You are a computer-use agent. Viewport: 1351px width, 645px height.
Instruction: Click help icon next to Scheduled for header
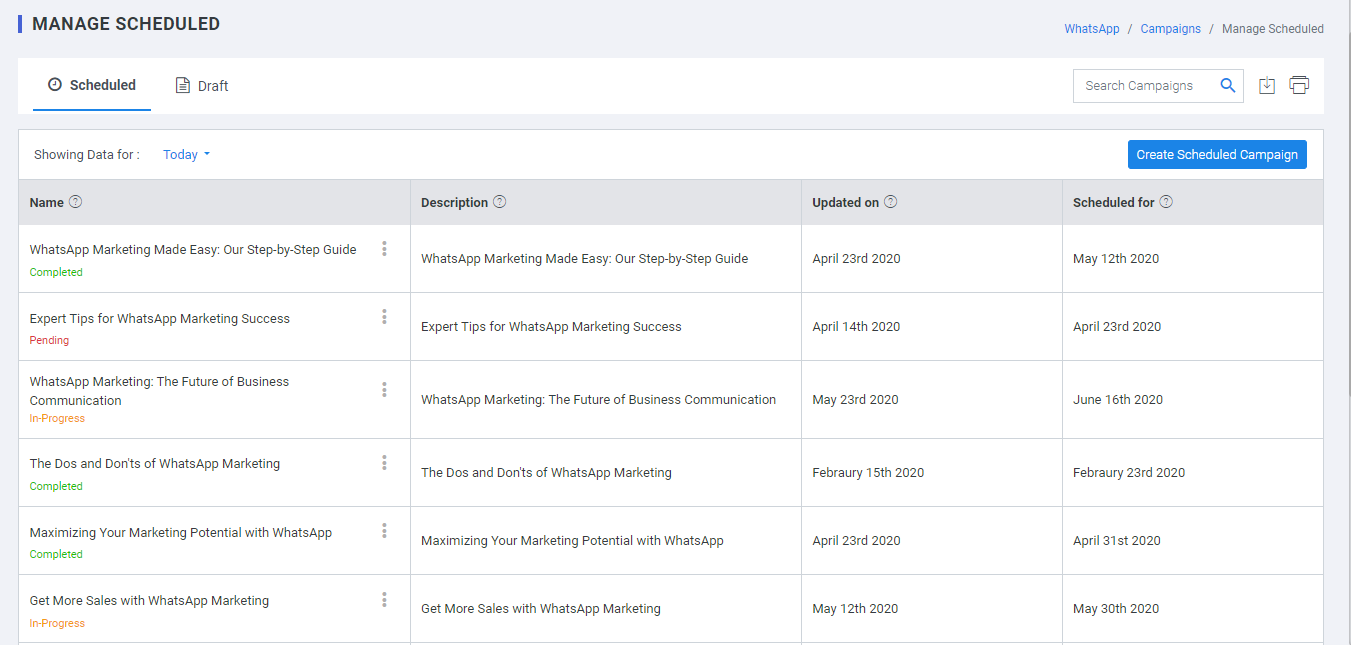click(x=1166, y=202)
